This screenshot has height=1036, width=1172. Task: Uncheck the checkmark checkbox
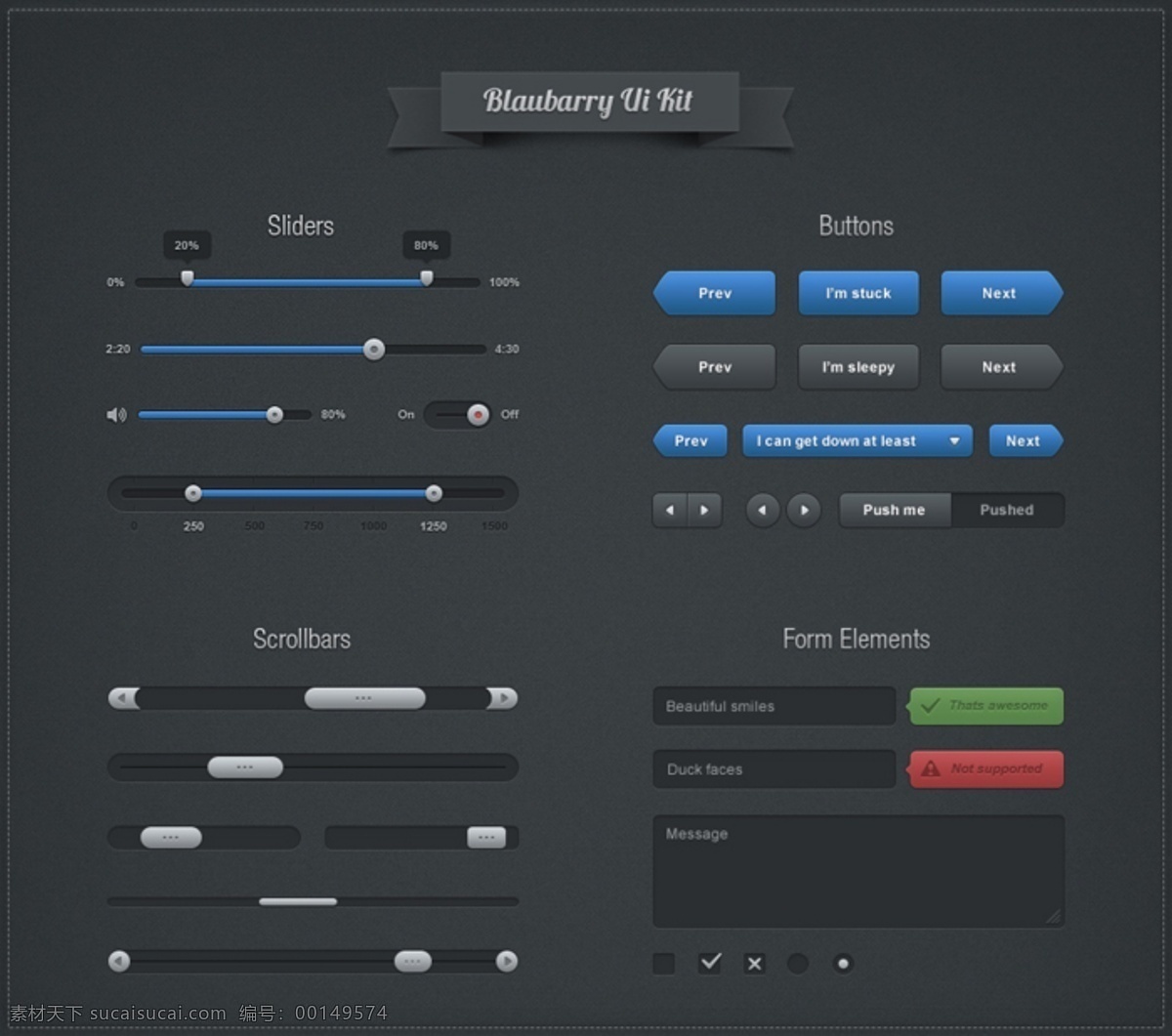(710, 964)
